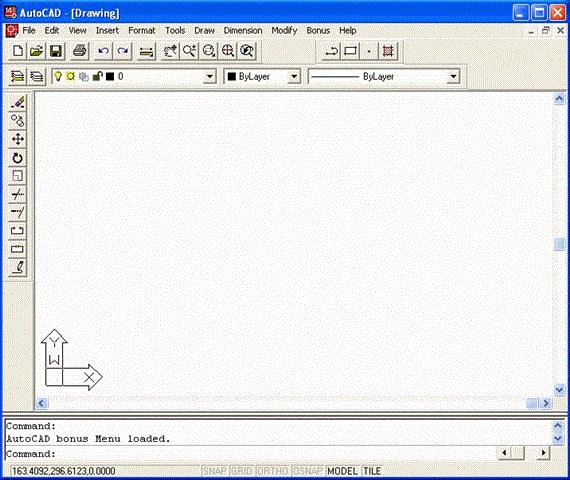Select the polyline draw icon
Viewport: 570px width, 480px height.
tap(331, 51)
